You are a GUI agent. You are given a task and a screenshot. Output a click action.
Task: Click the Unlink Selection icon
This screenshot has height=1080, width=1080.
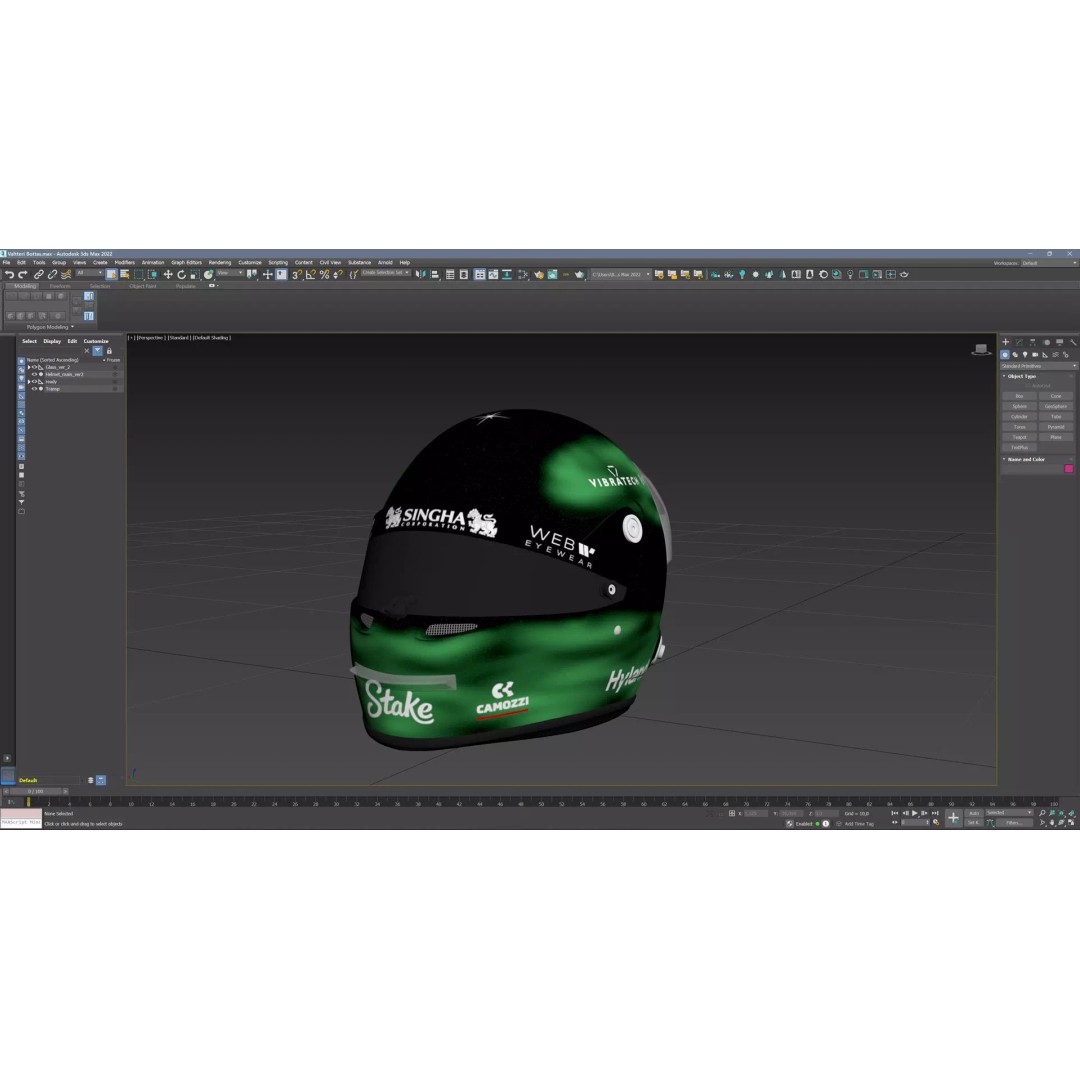52,274
